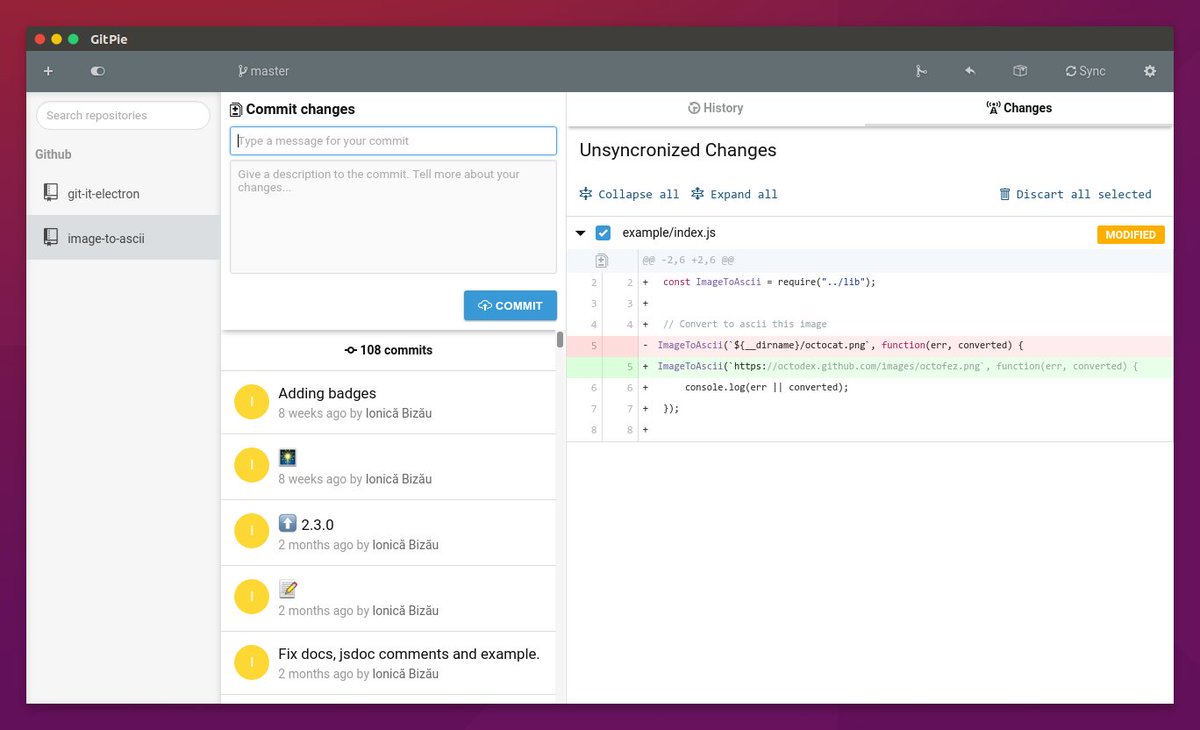Focus the Search repositories field
This screenshot has width=1200, height=730.
pos(123,115)
